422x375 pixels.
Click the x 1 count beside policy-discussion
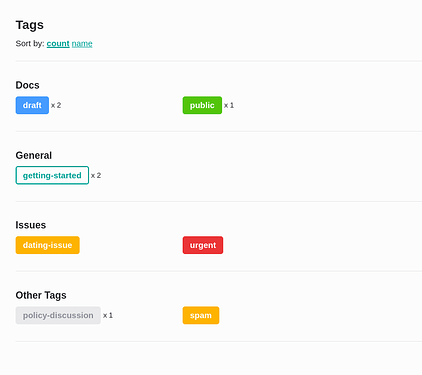[x=108, y=315]
